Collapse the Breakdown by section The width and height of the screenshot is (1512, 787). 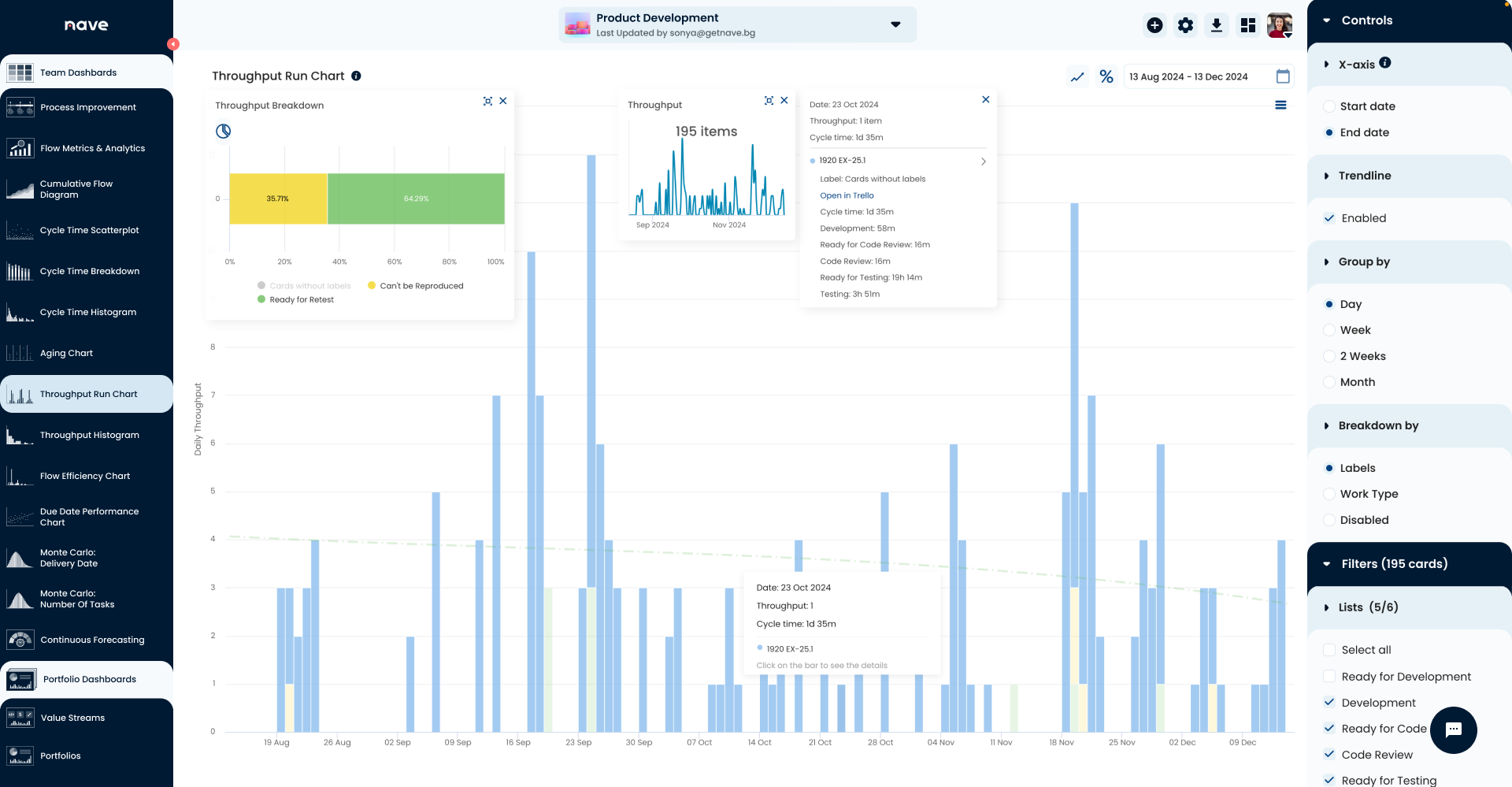tap(1327, 425)
